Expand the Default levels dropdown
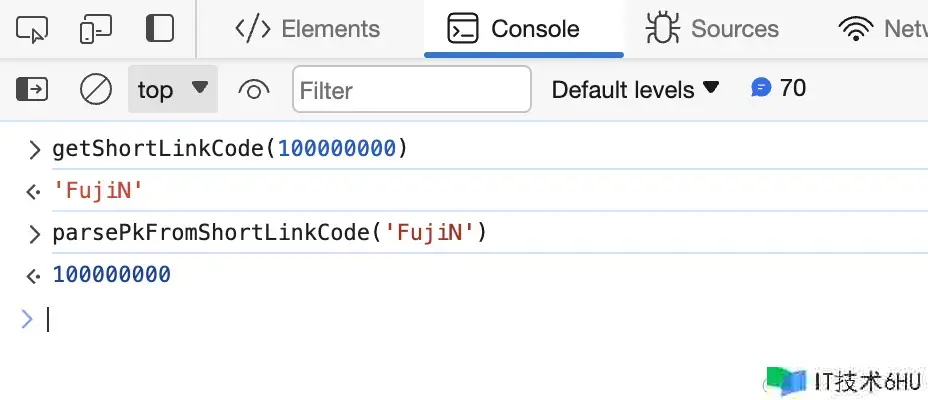 coord(636,90)
